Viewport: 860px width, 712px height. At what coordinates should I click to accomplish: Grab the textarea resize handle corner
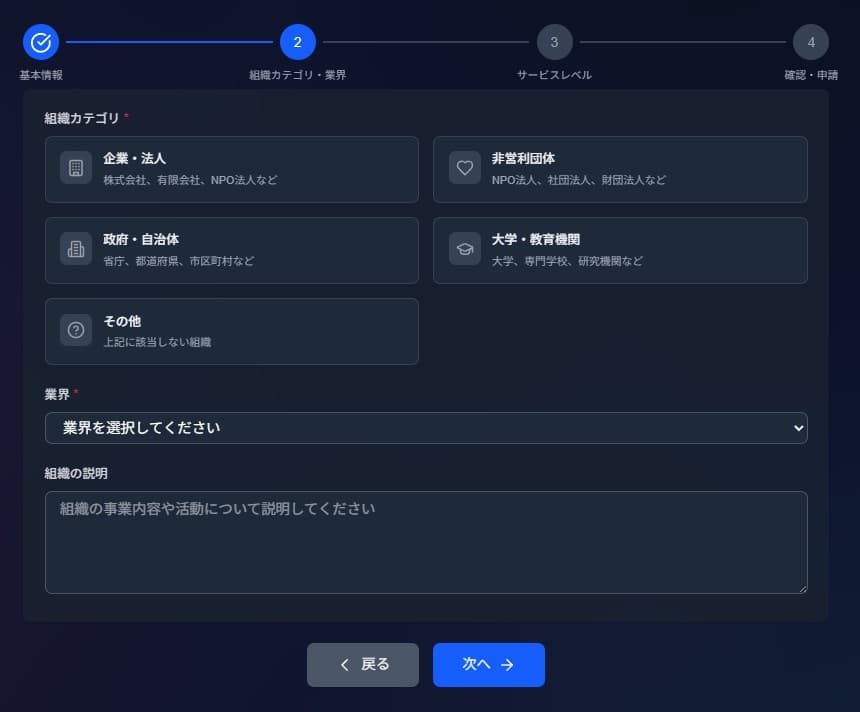coord(802,588)
